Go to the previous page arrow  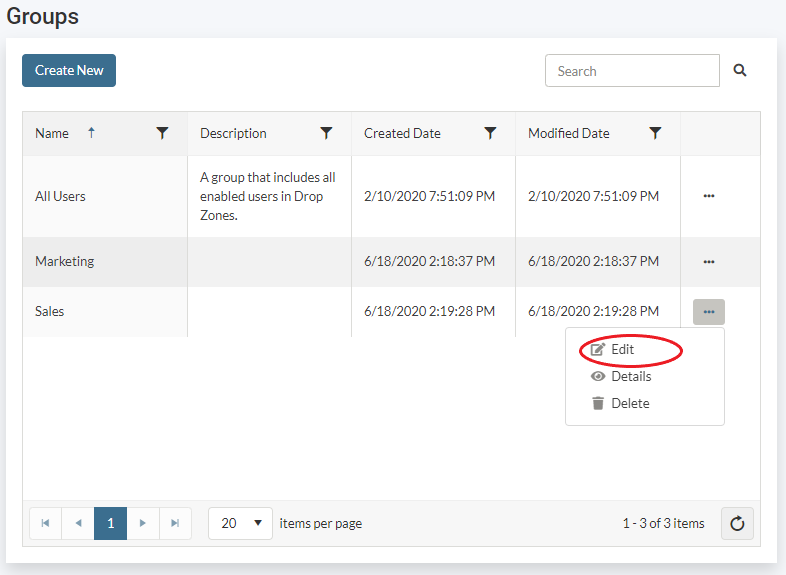click(x=78, y=523)
